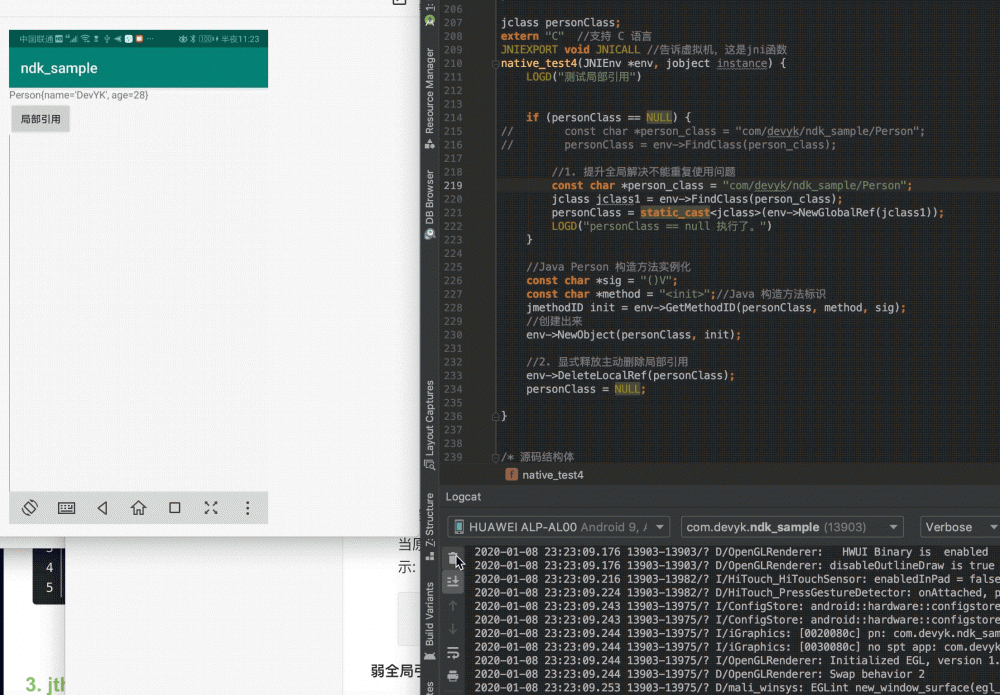
Task: Open HUAWEI ALP-AL00 device dropdown
Action: 559,527
